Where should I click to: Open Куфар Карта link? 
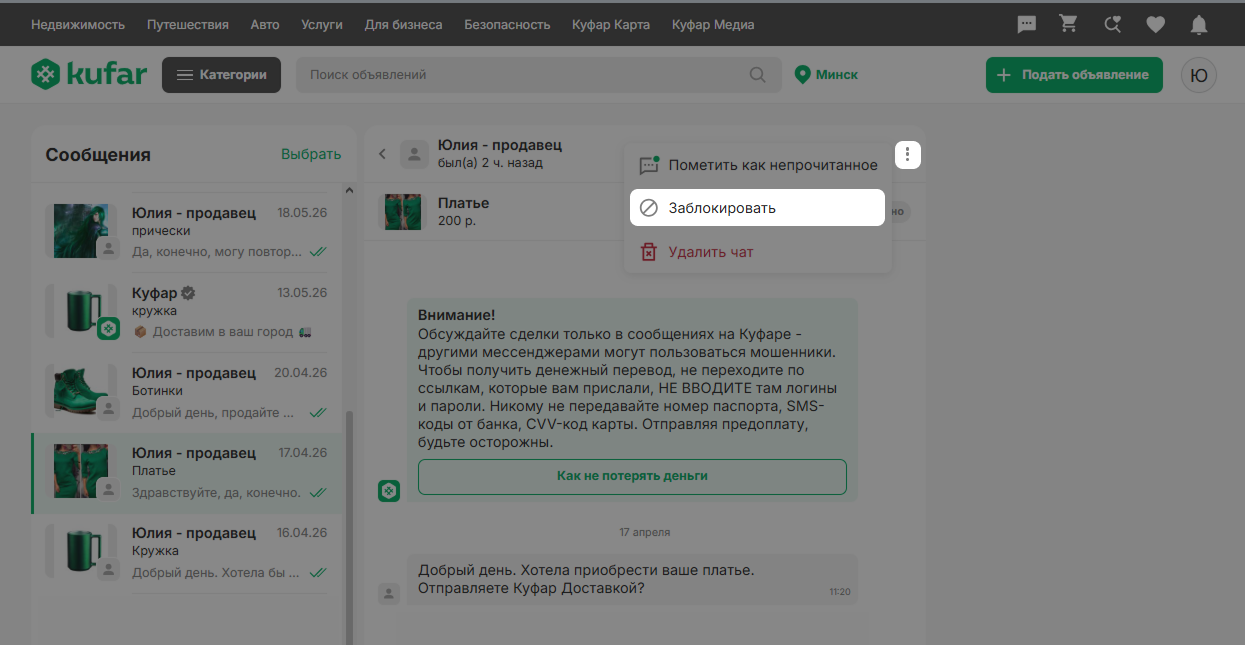(611, 24)
